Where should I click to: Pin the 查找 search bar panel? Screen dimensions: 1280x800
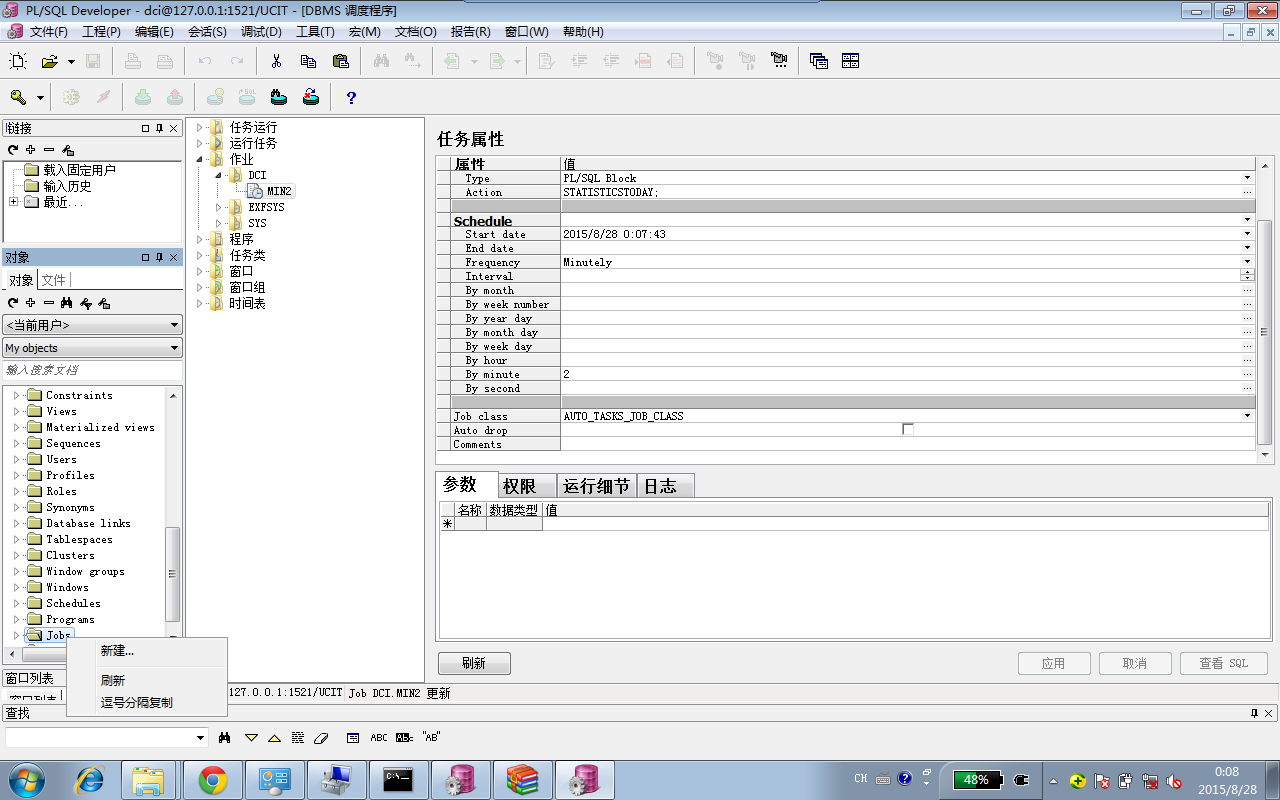[x=1255, y=713]
